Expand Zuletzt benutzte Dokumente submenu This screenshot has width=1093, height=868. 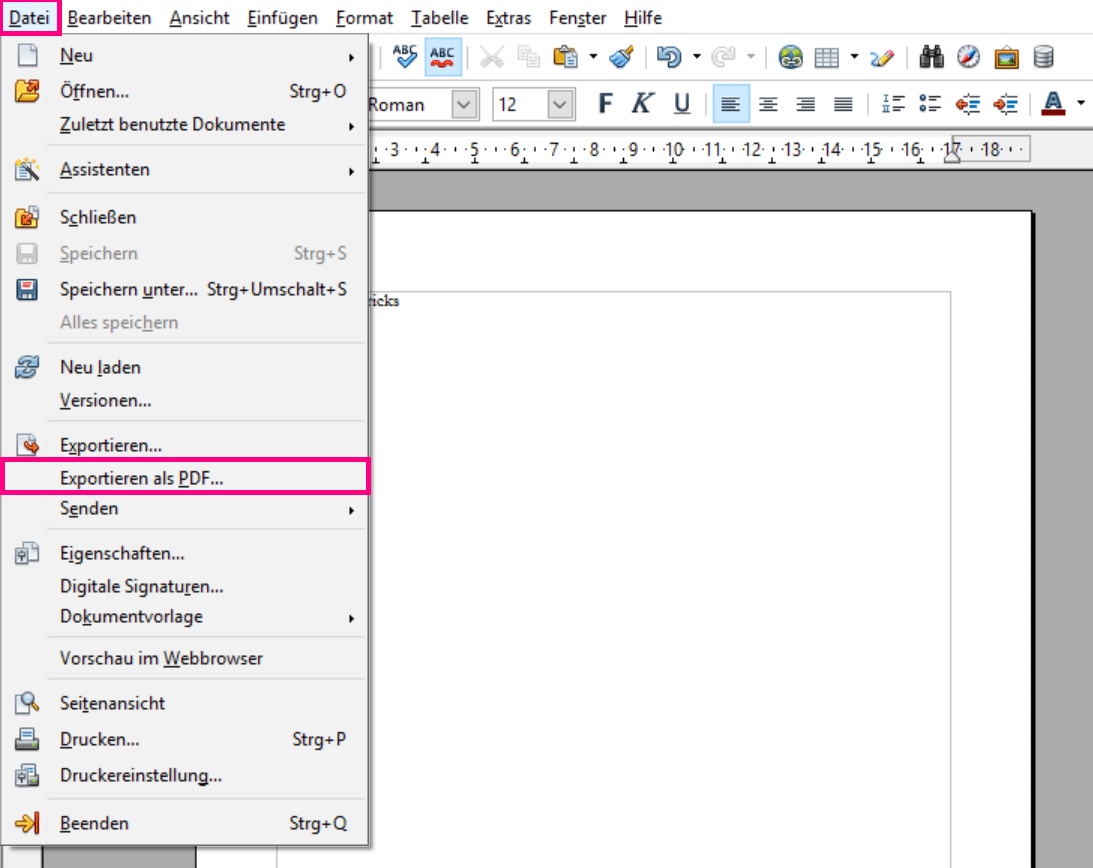coord(184,125)
